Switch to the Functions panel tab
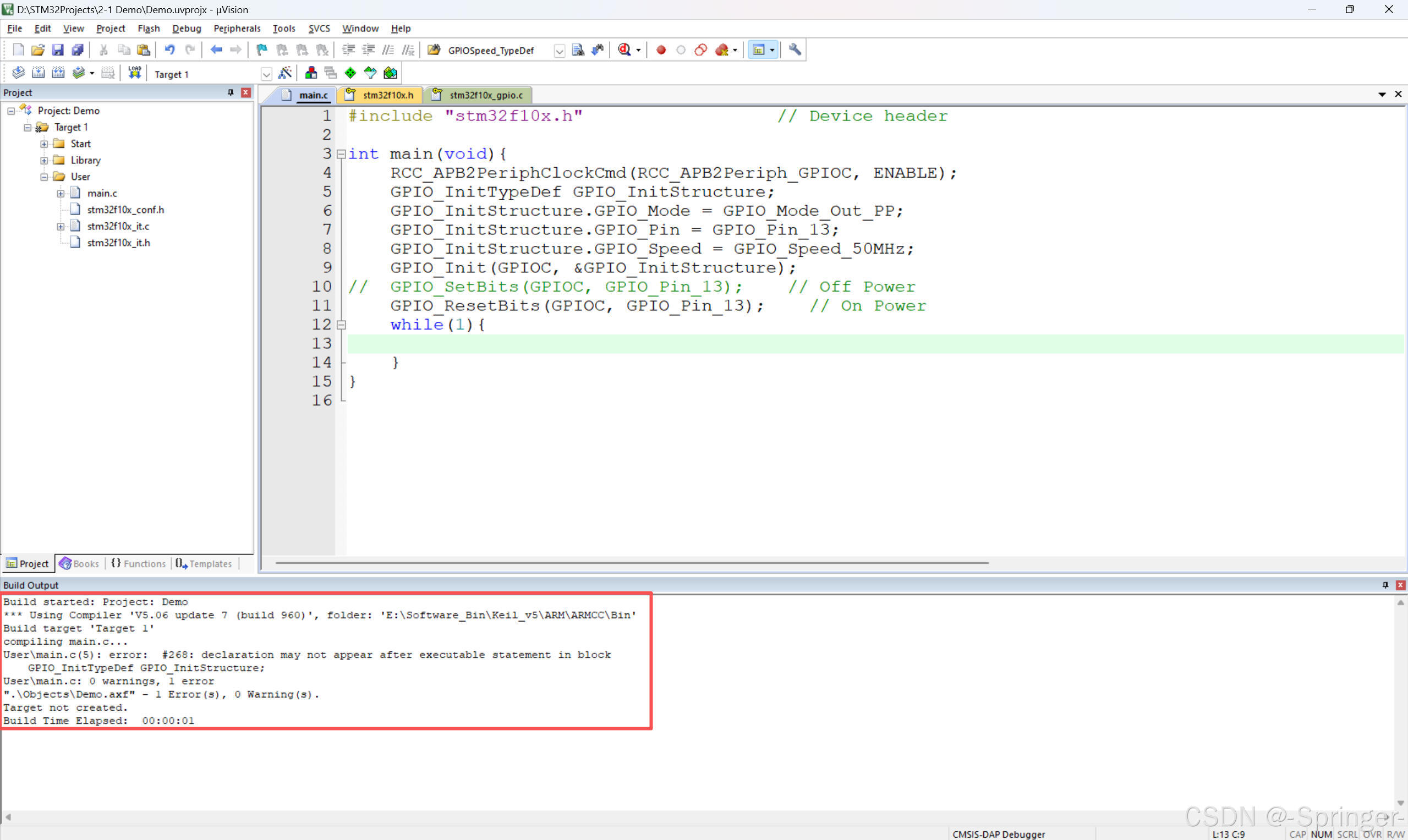 tap(139, 563)
